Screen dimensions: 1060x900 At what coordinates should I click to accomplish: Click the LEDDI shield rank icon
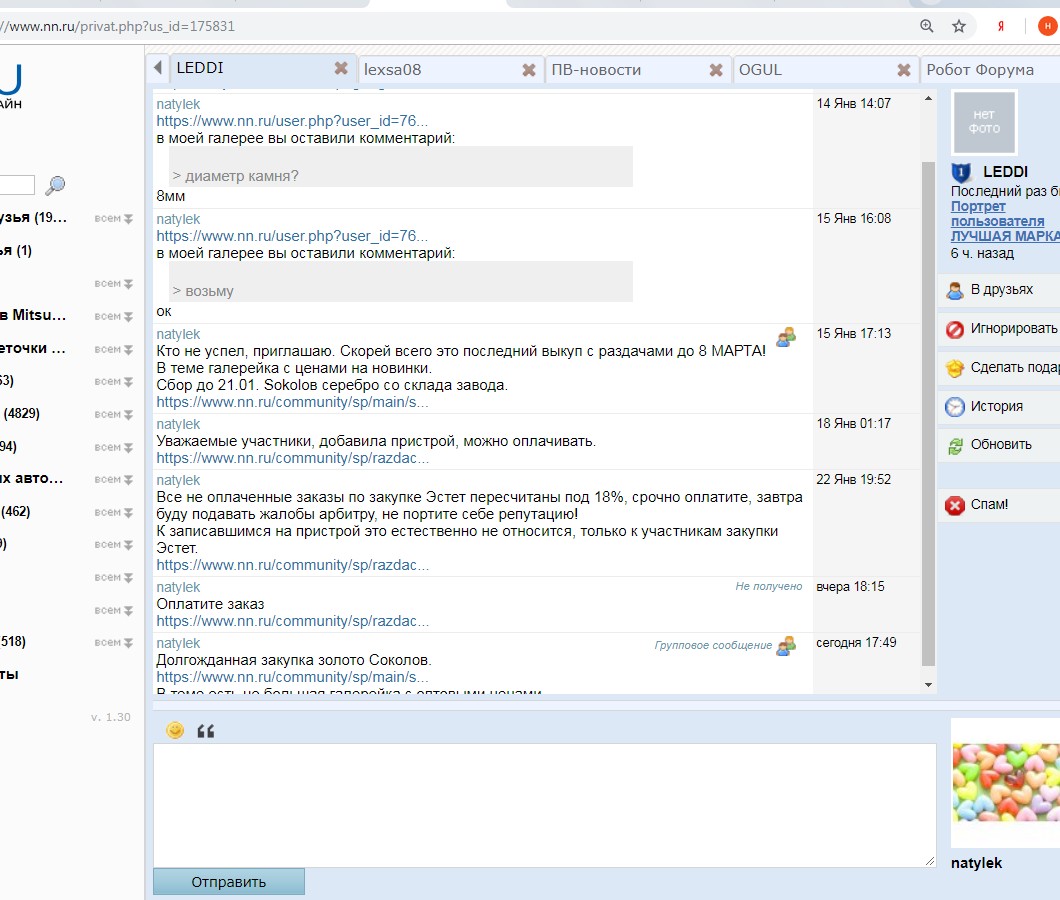961,172
